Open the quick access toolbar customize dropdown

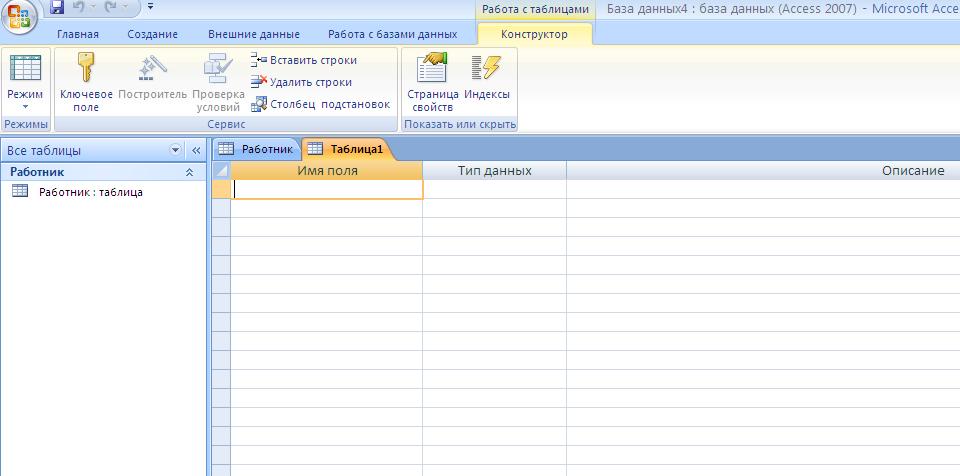coord(151,7)
